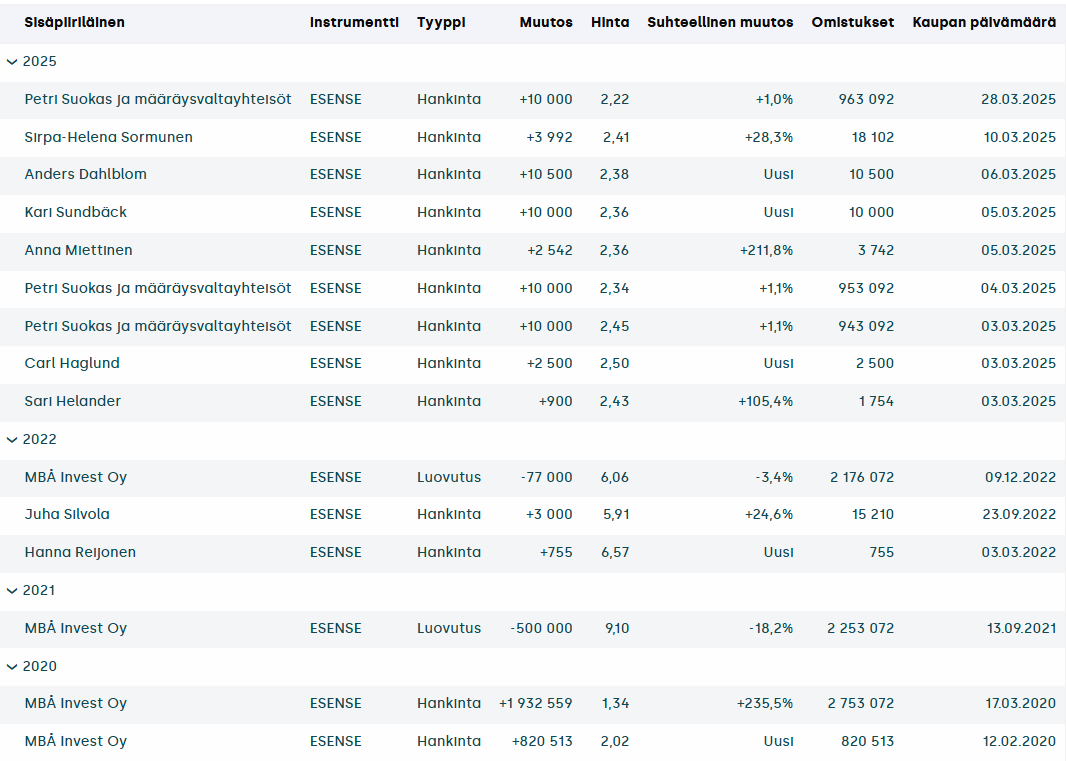Select Anna Miettinen insider name
Screen dimensions: 1066x761
click(78, 250)
